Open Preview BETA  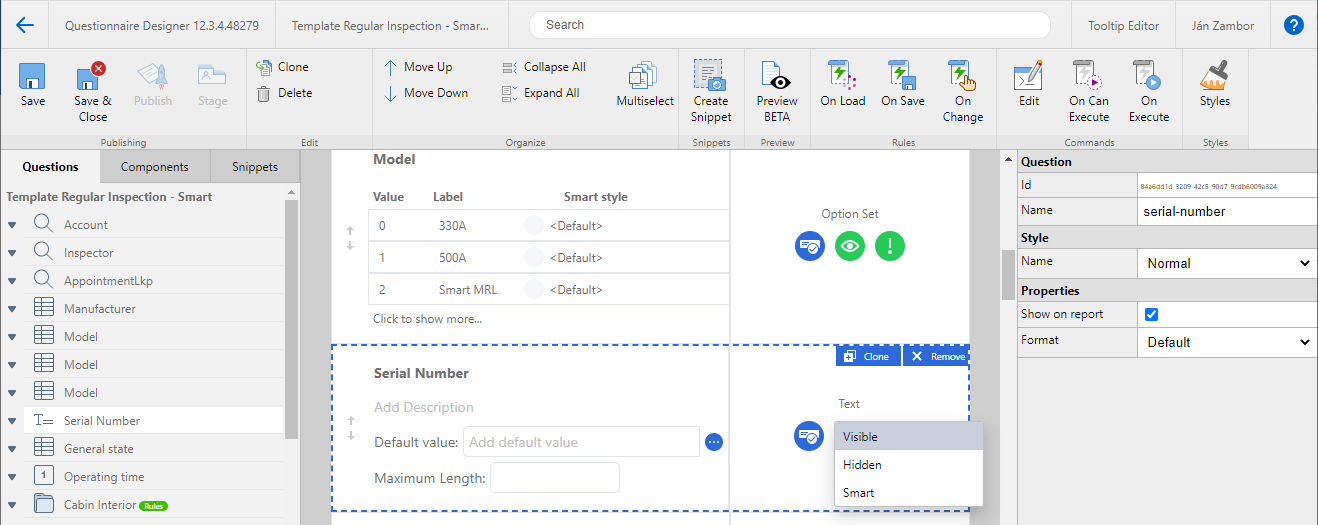point(776,76)
